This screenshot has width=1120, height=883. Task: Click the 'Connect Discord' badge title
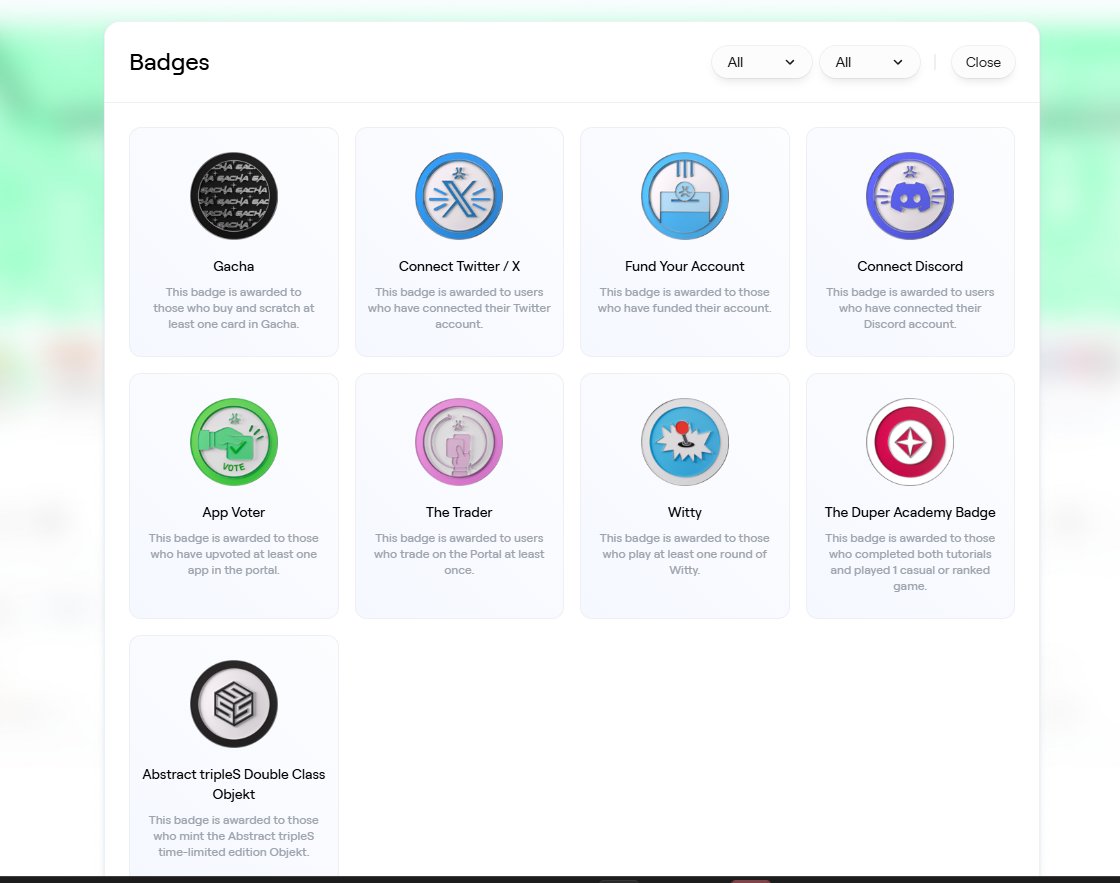(910, 266)
